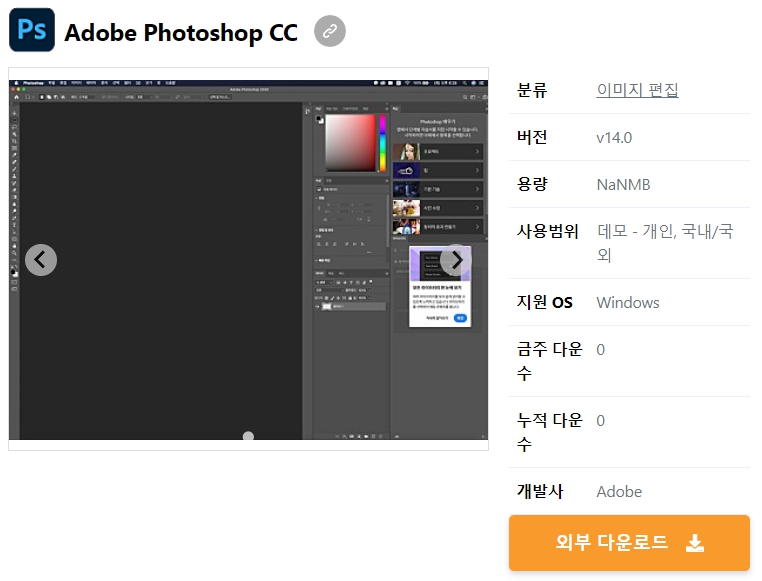This screenshot has height=581, width=762.
Task: Click the 용량 label
Action: 532,184
